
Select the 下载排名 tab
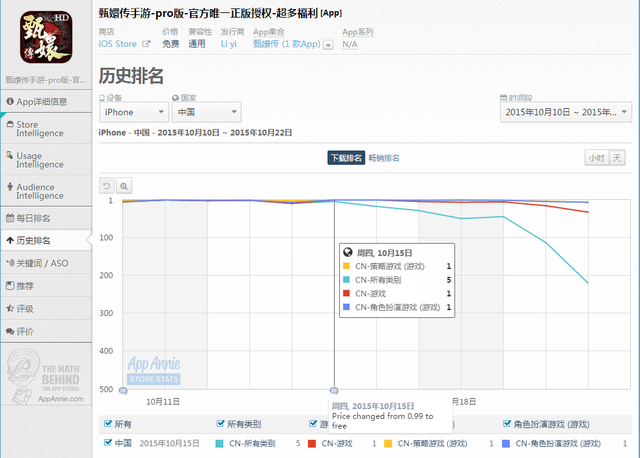pyautogui.click(x=346, y=158)
